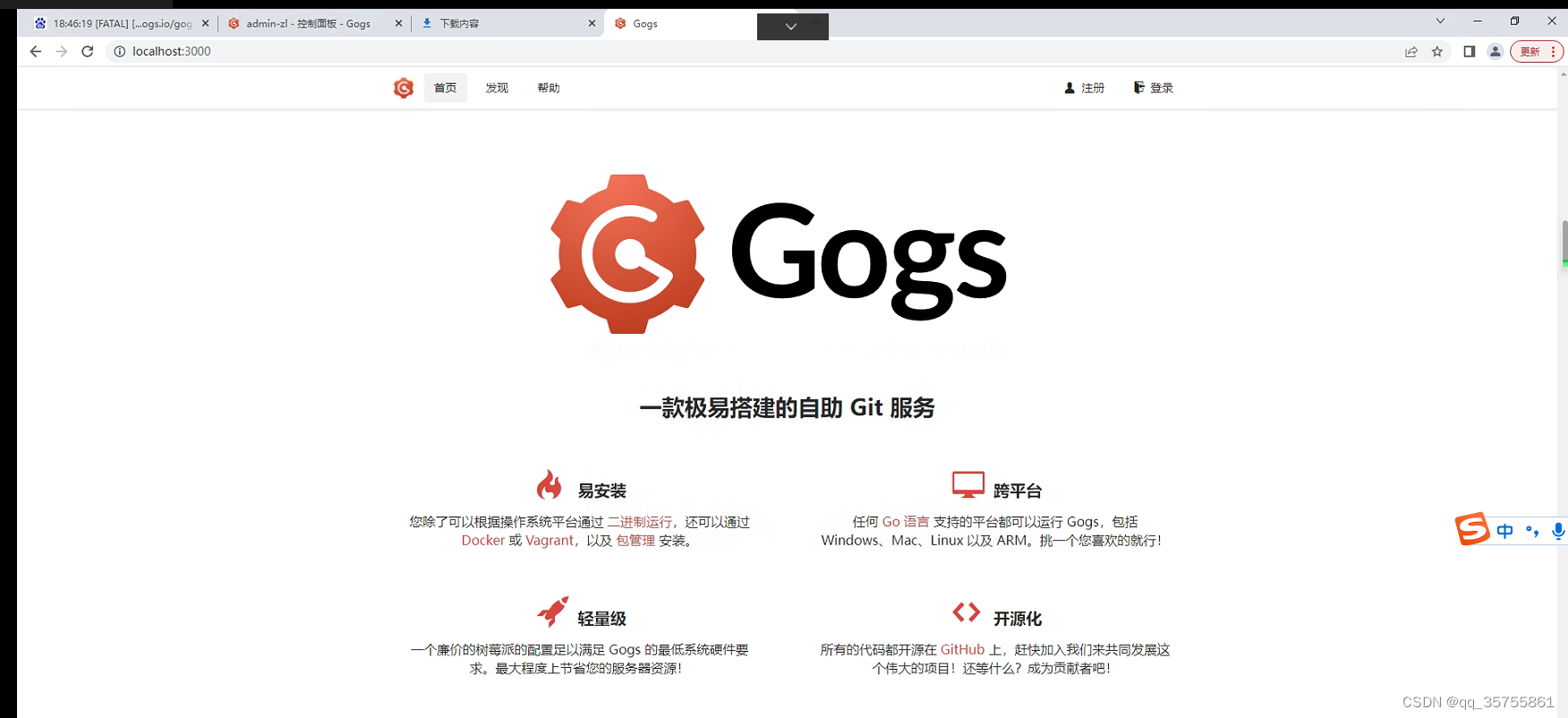The height and width of the screenshot is (718, 1568).
Task: Open the 首页 home menu item
Action: (446, 88)
